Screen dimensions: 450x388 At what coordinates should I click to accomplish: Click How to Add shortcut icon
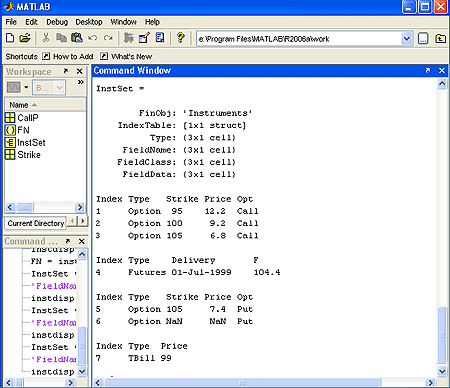click(46, 56)
